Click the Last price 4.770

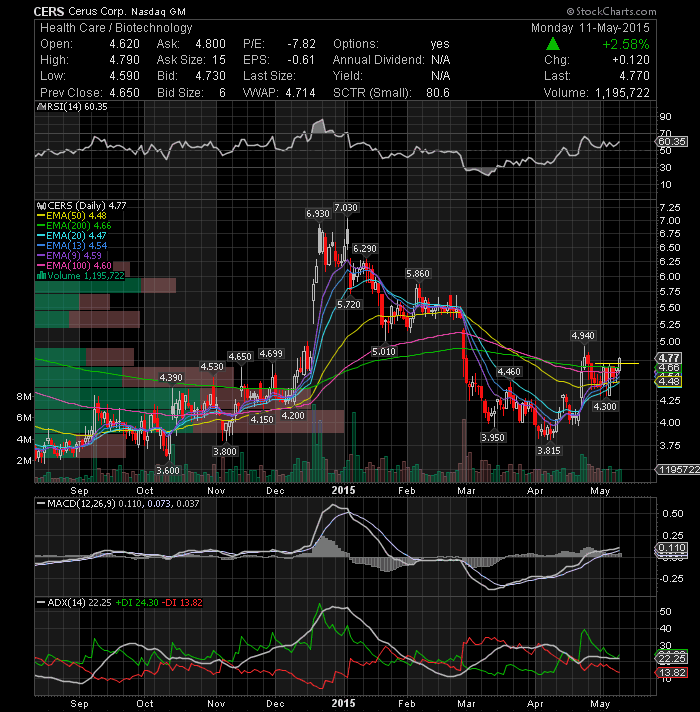pyautogui.click(x=634, y=75)
